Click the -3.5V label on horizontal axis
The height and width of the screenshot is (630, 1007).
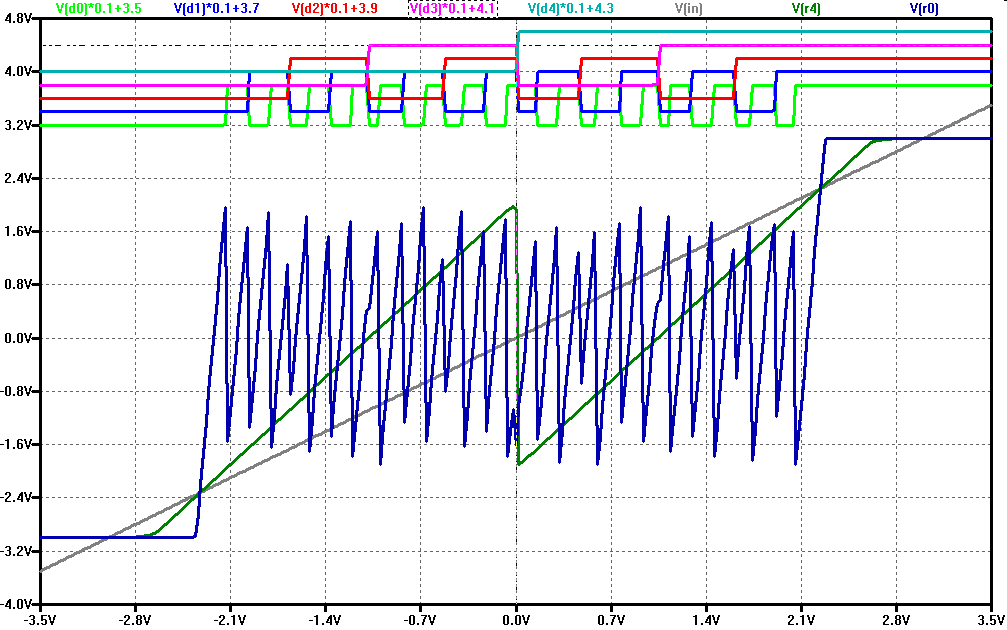pyautogui.click(x=40, y=619)
